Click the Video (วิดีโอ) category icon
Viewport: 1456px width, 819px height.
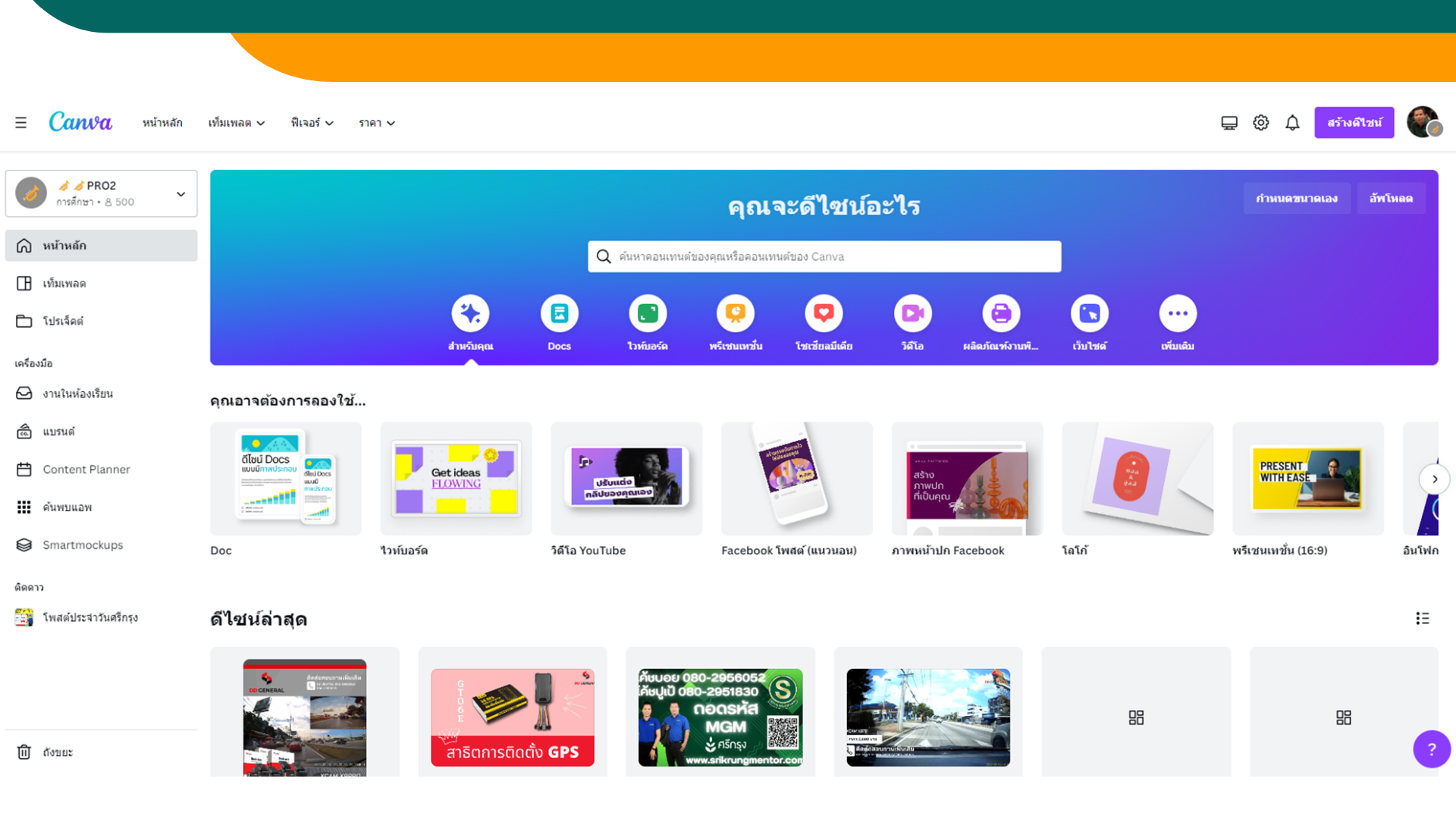912,313
